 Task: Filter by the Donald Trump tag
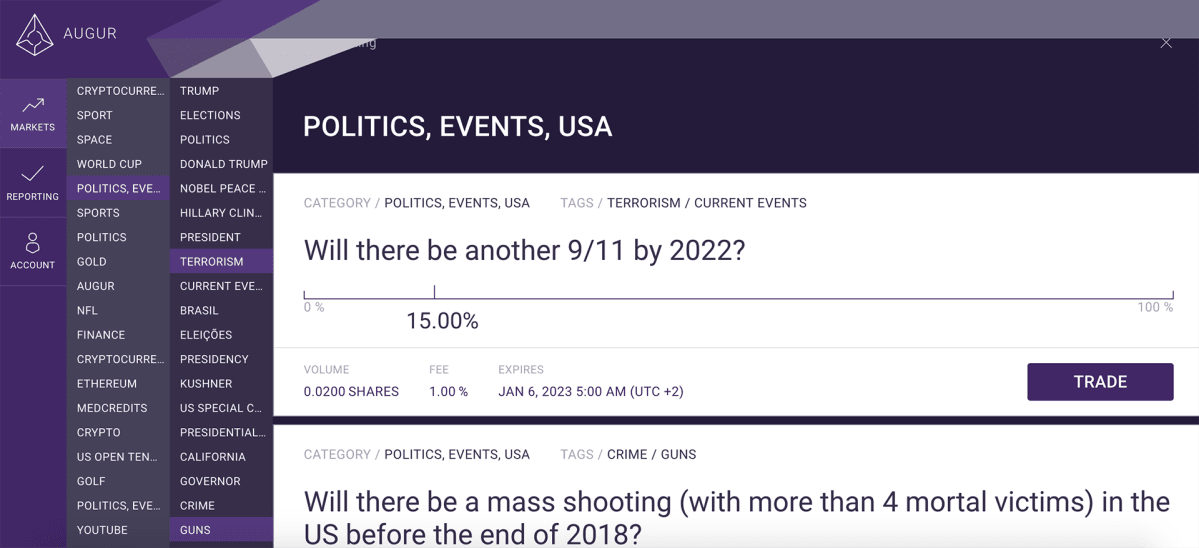pos(221,164)
